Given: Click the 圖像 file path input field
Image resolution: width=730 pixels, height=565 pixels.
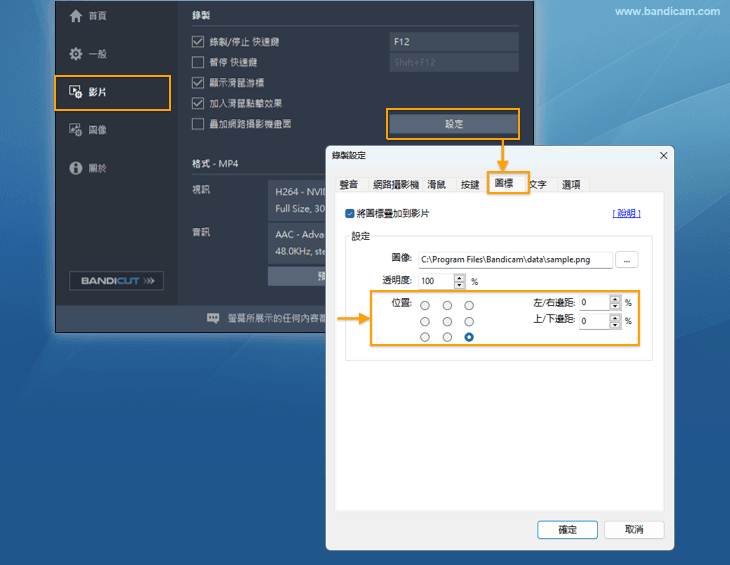Looking at the screenshot, I should coord(514,260).
